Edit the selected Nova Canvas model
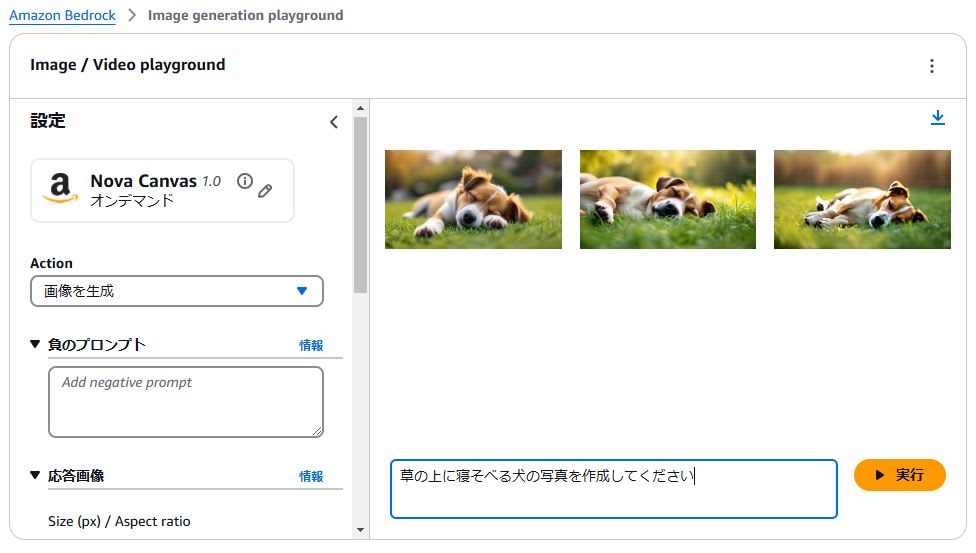Viewport: 976px width, 553px height. [265, 191]
